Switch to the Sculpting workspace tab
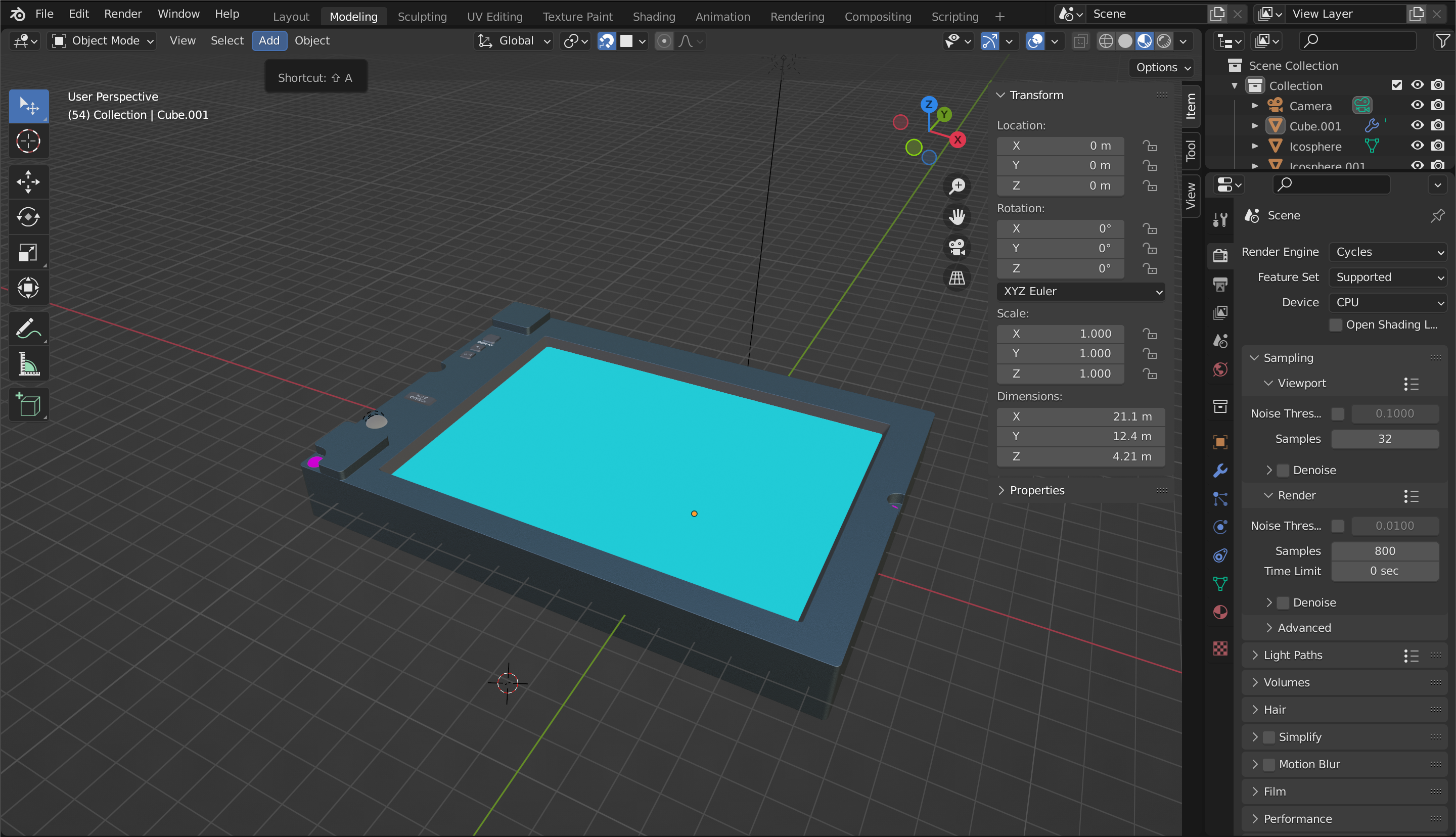The image size is (1456, 837). [x=422, y=17]
